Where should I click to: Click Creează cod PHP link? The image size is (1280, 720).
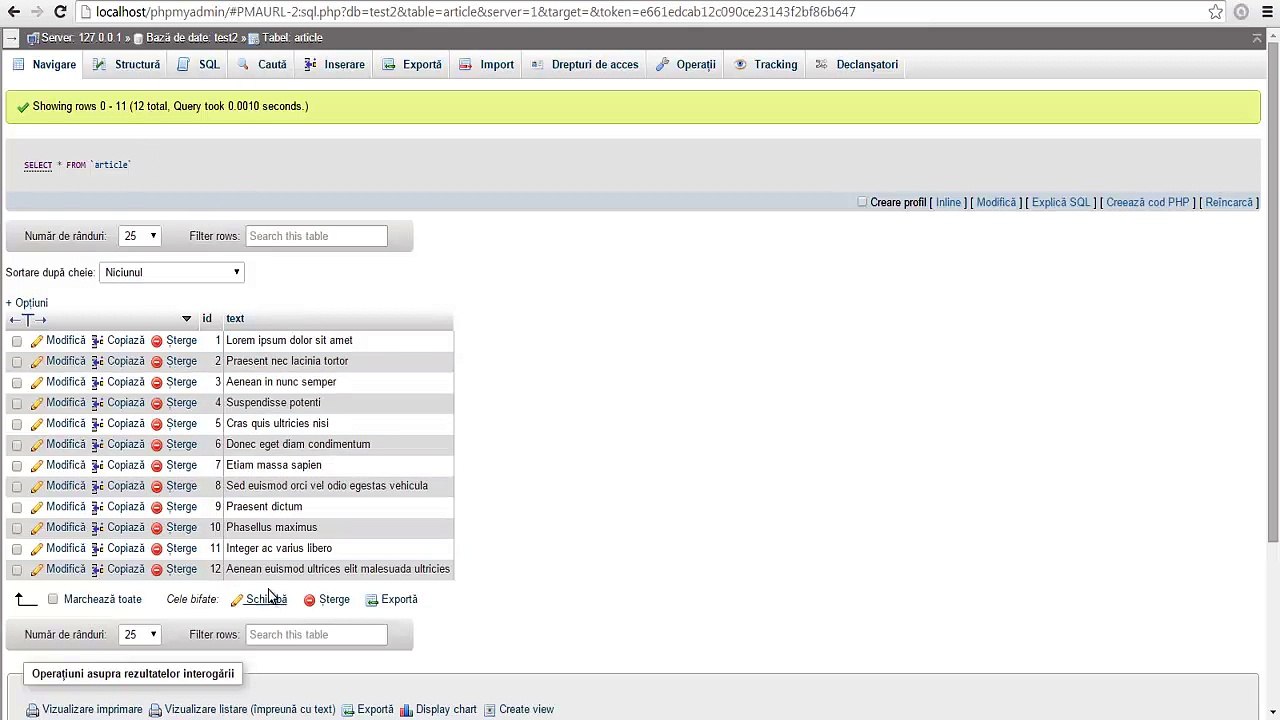1147,202
